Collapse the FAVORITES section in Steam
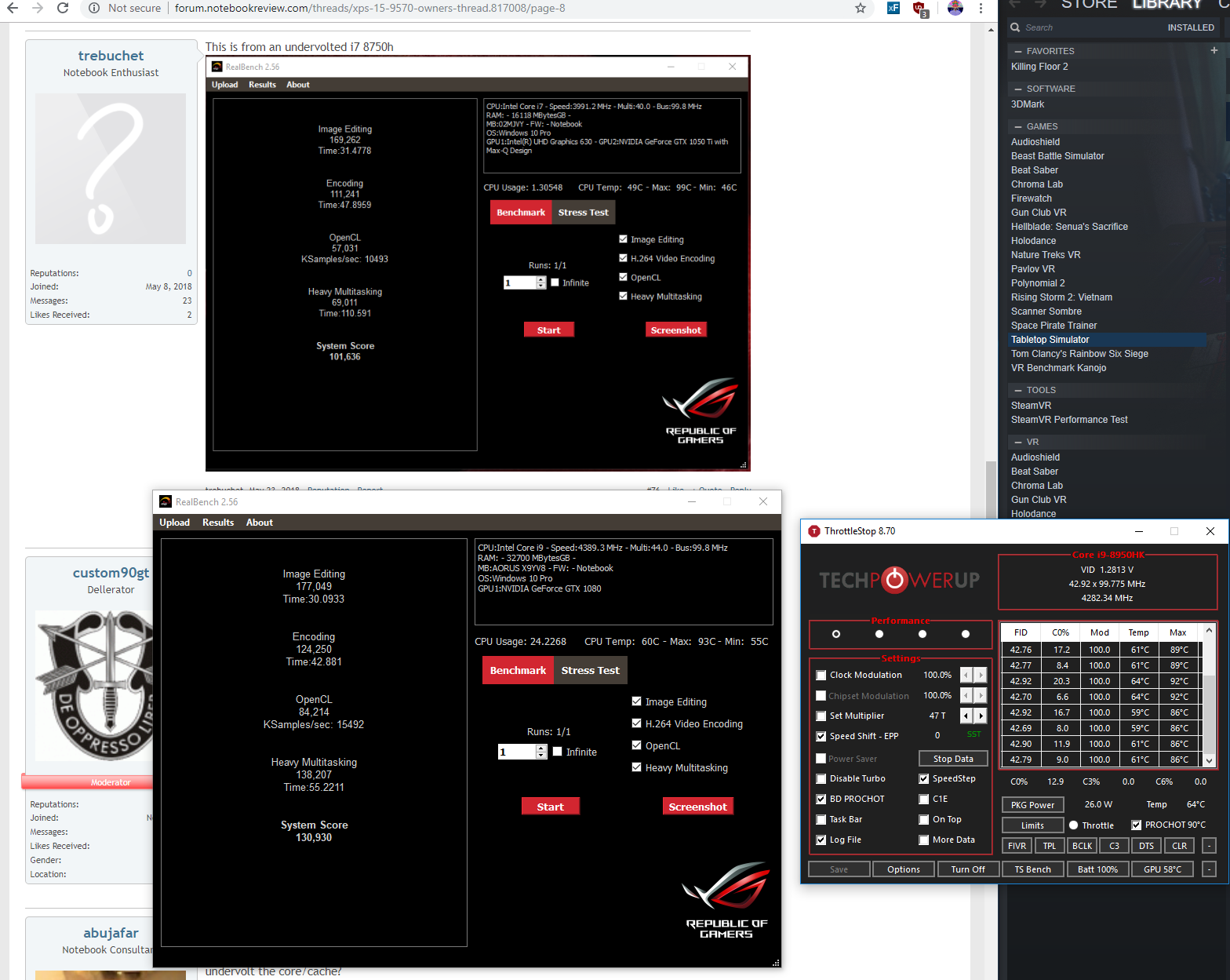The width and height of the screenshot is (1230, 980). 1018,51
